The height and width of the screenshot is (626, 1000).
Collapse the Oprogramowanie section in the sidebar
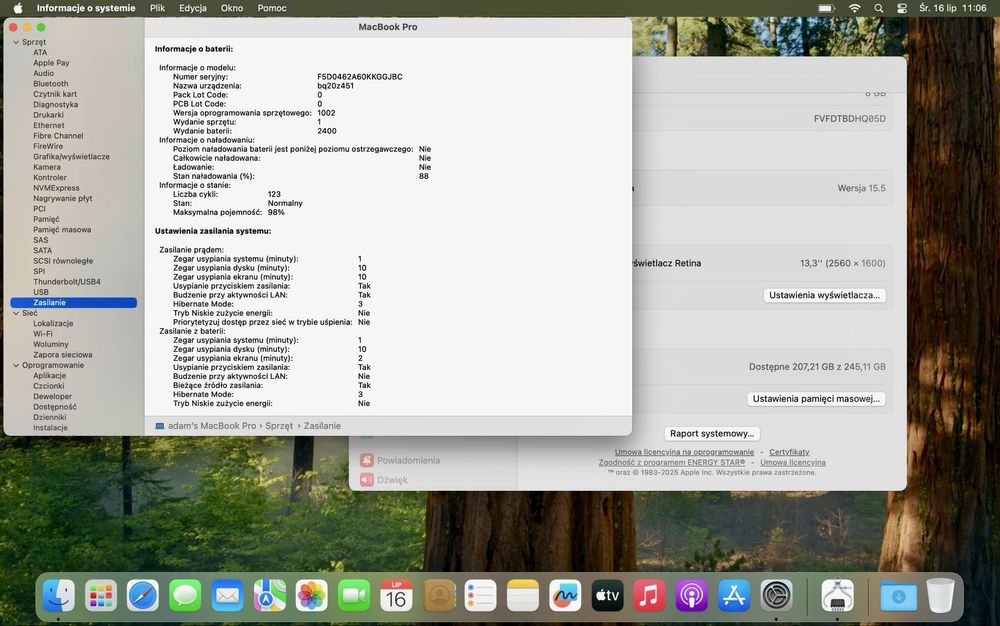click(x=16, y=365)
